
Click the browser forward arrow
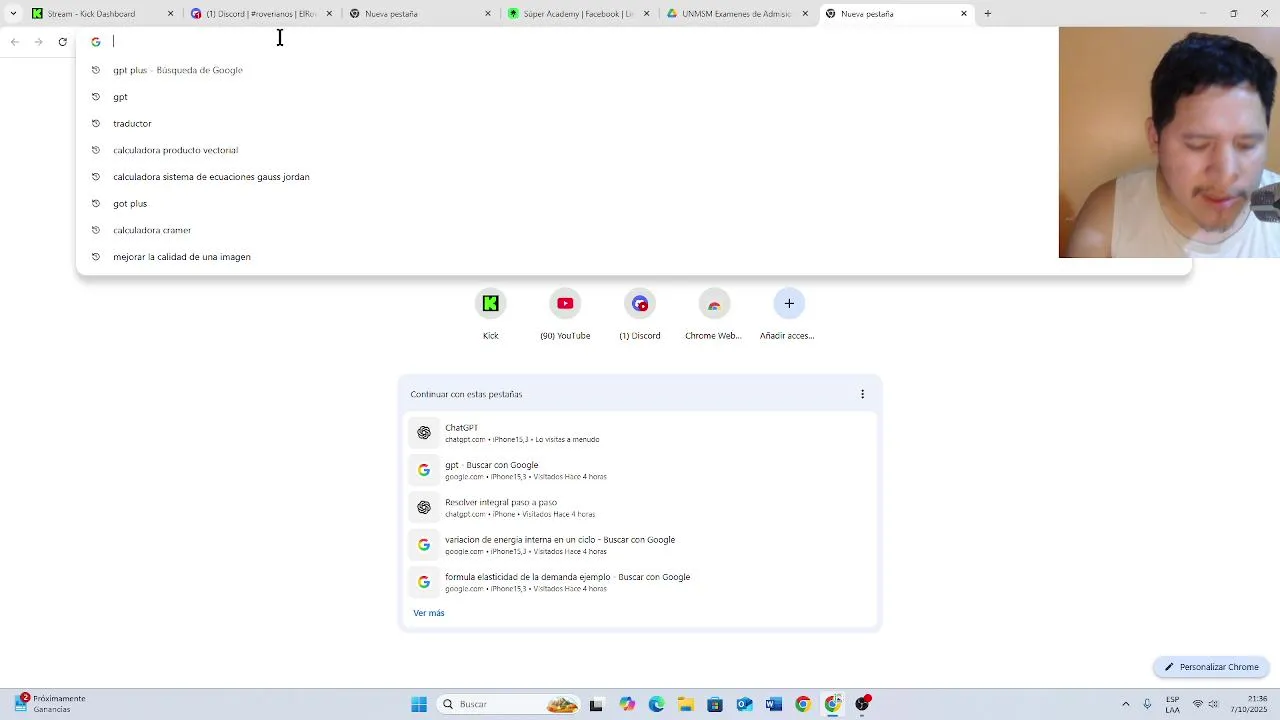point(38,42)
